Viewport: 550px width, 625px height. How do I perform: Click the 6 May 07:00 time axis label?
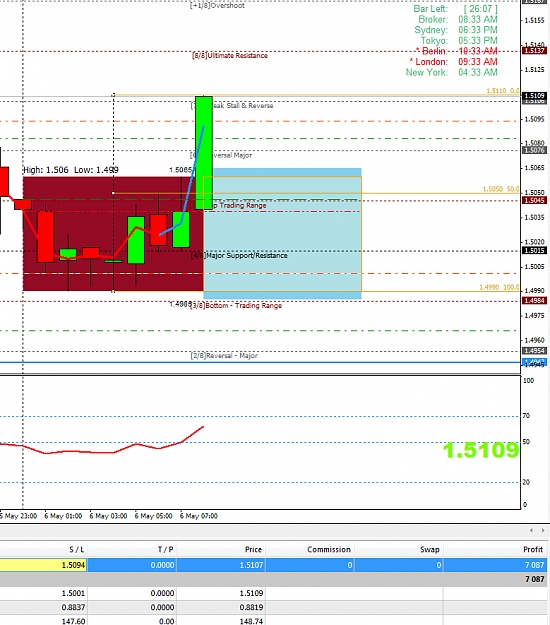coord(198,516)
